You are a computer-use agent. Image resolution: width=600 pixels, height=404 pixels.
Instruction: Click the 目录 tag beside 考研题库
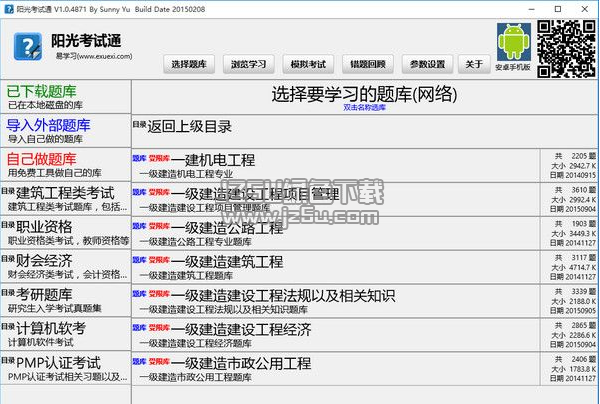[8, 293]
